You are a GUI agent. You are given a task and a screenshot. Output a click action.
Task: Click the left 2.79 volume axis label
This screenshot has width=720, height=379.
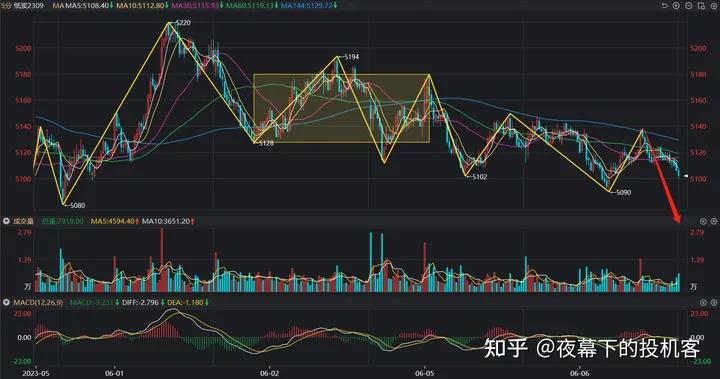[x=24, y=232]
